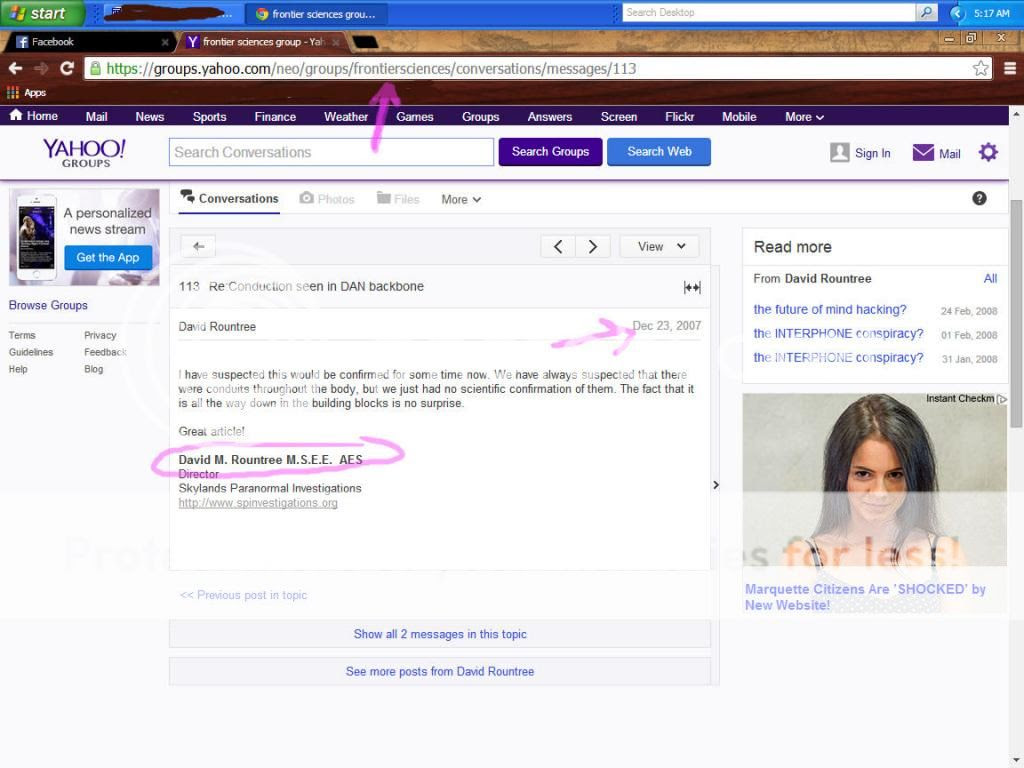Click Show all 2 messages in this topic
Screen dimensions: 1024x768
[x=440, y=634]
